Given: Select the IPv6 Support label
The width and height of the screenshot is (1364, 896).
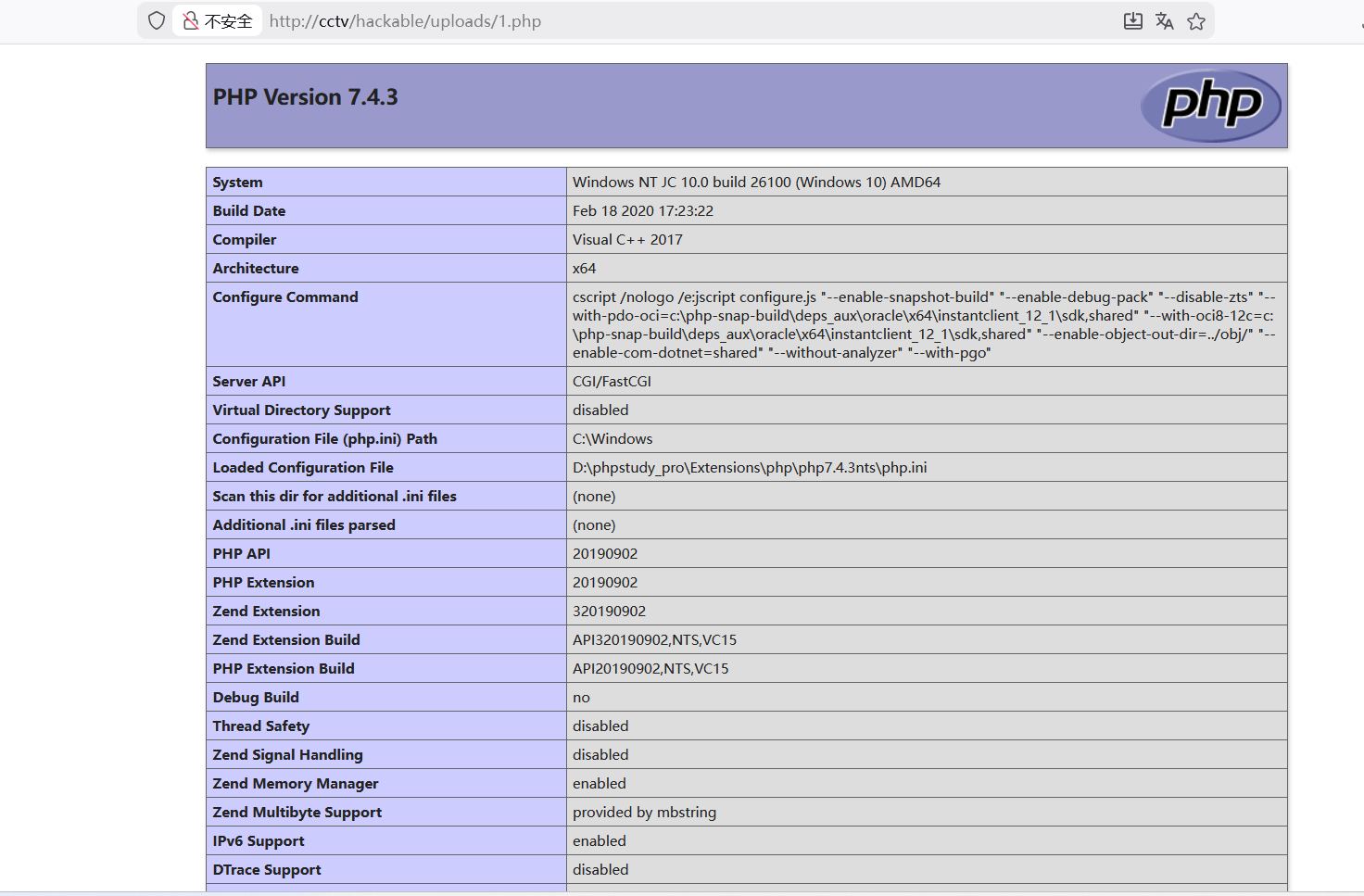Looking at the screenshot, I should [x=259, y=841].
